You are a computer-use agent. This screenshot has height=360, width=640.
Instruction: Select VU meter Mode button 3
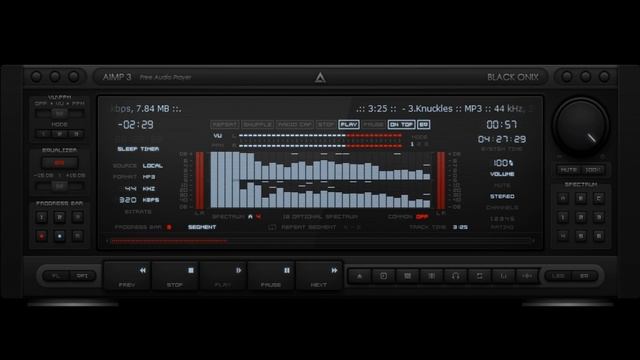point(76,133)
